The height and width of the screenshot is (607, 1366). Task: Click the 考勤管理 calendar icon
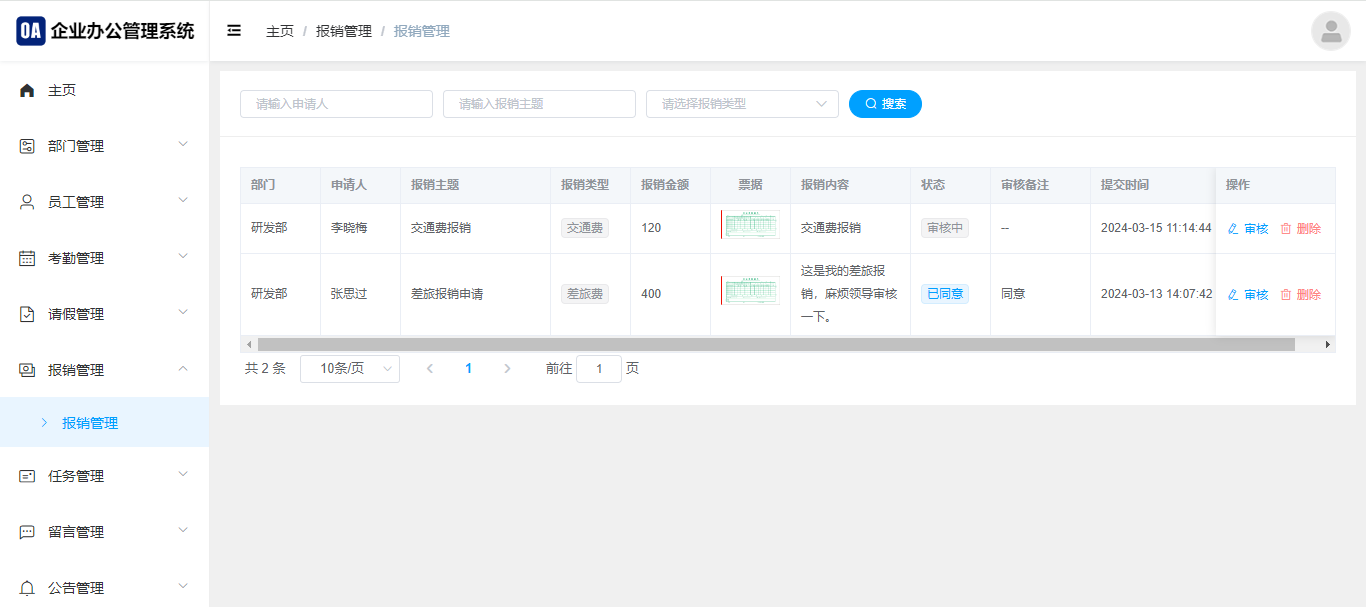[27, 258]
